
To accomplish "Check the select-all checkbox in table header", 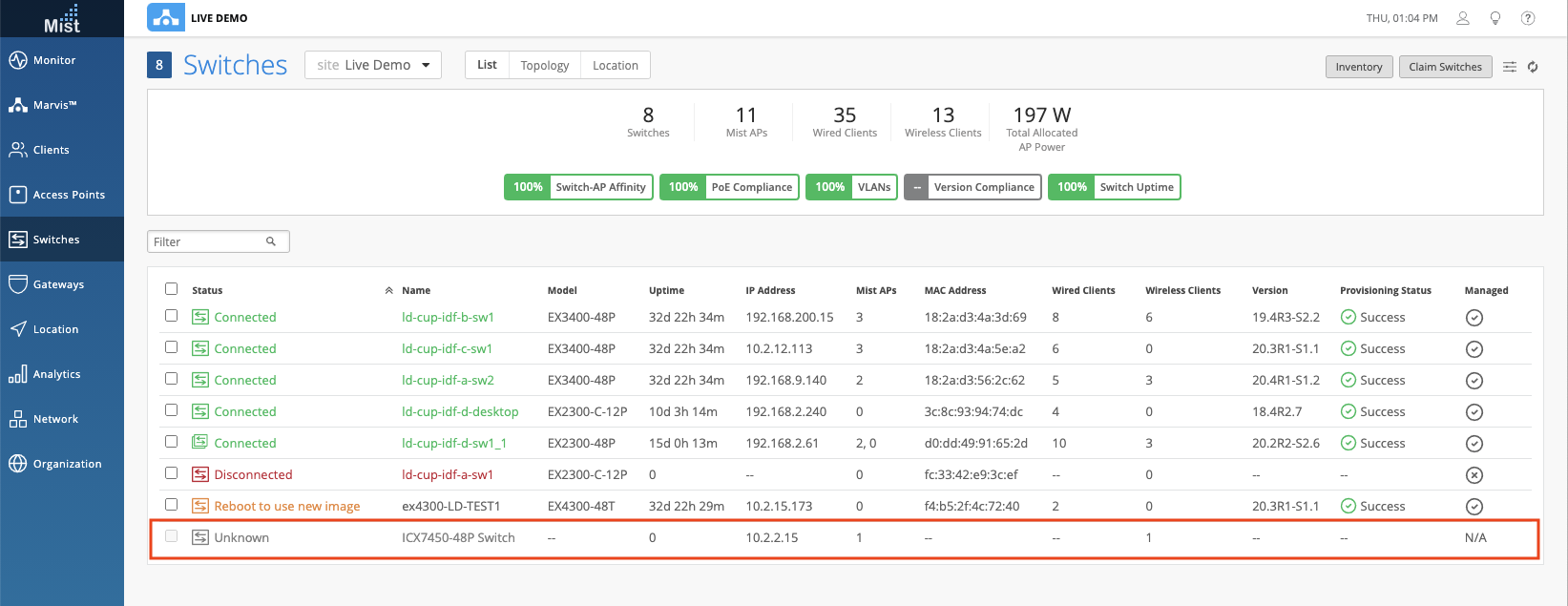I will point(172,289).
